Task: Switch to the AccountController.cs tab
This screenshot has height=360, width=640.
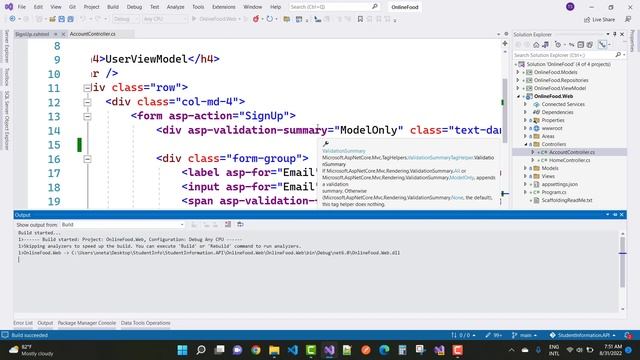Action: click(x=93, y=34)
